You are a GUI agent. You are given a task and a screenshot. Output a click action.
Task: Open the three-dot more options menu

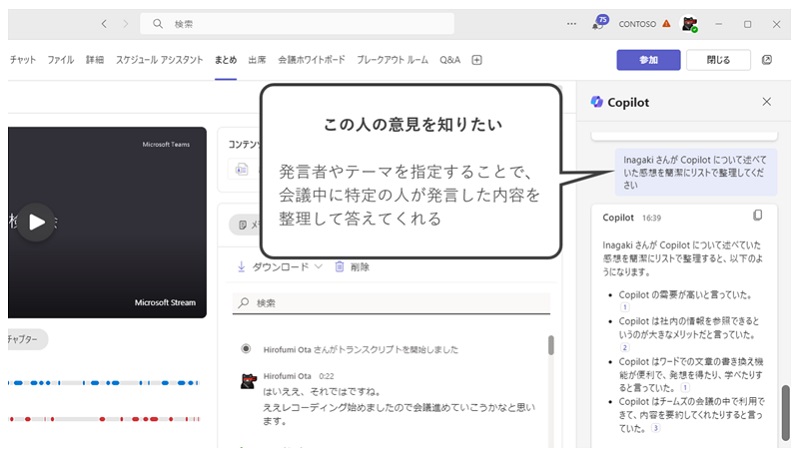pos(571,24)
